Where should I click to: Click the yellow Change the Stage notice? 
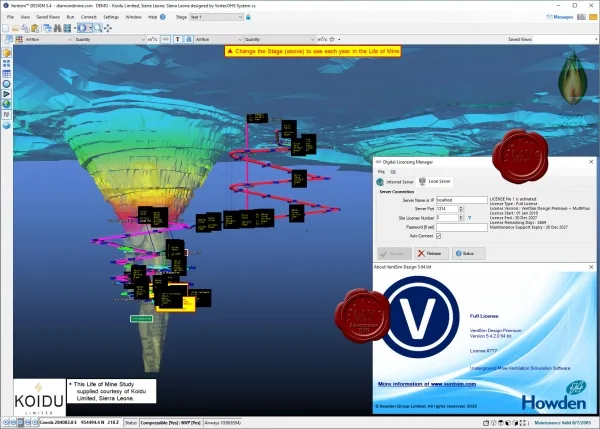pos(313,51)
